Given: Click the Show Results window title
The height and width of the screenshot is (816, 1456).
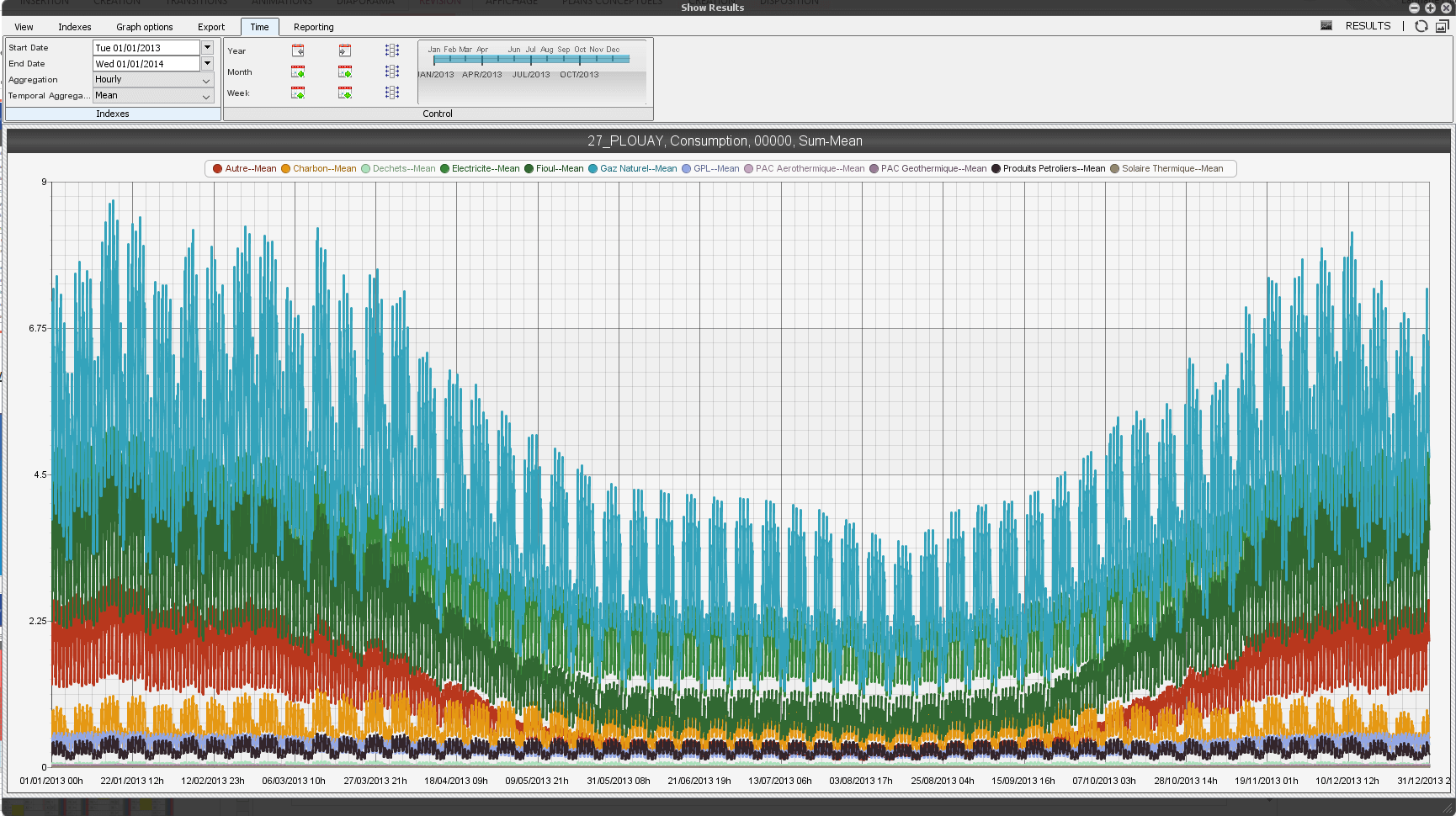Looking at the screenshot, I should [712, 8].
